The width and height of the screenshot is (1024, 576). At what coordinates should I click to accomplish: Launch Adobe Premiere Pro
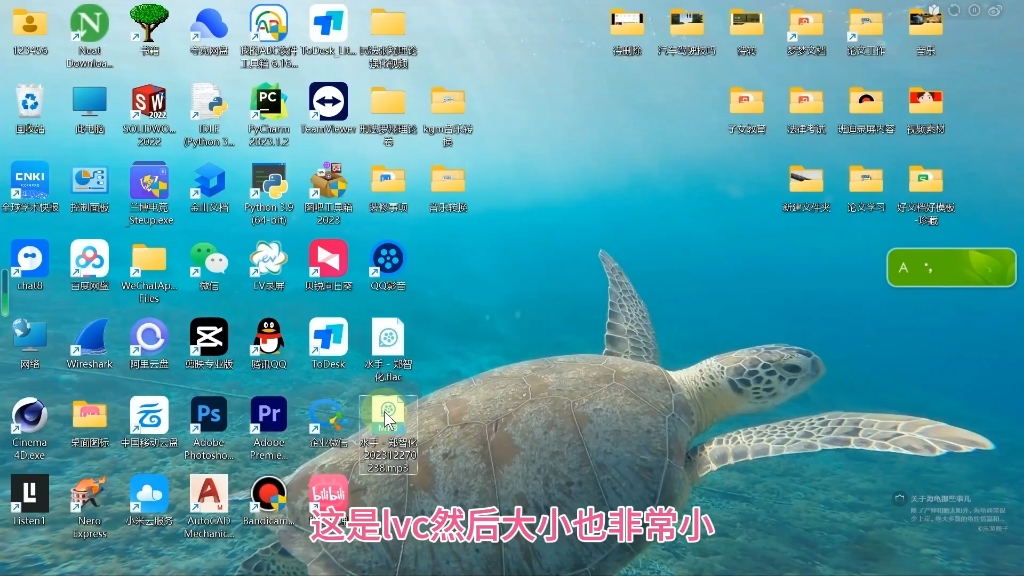pyautogui.click(x=268, y=413)
